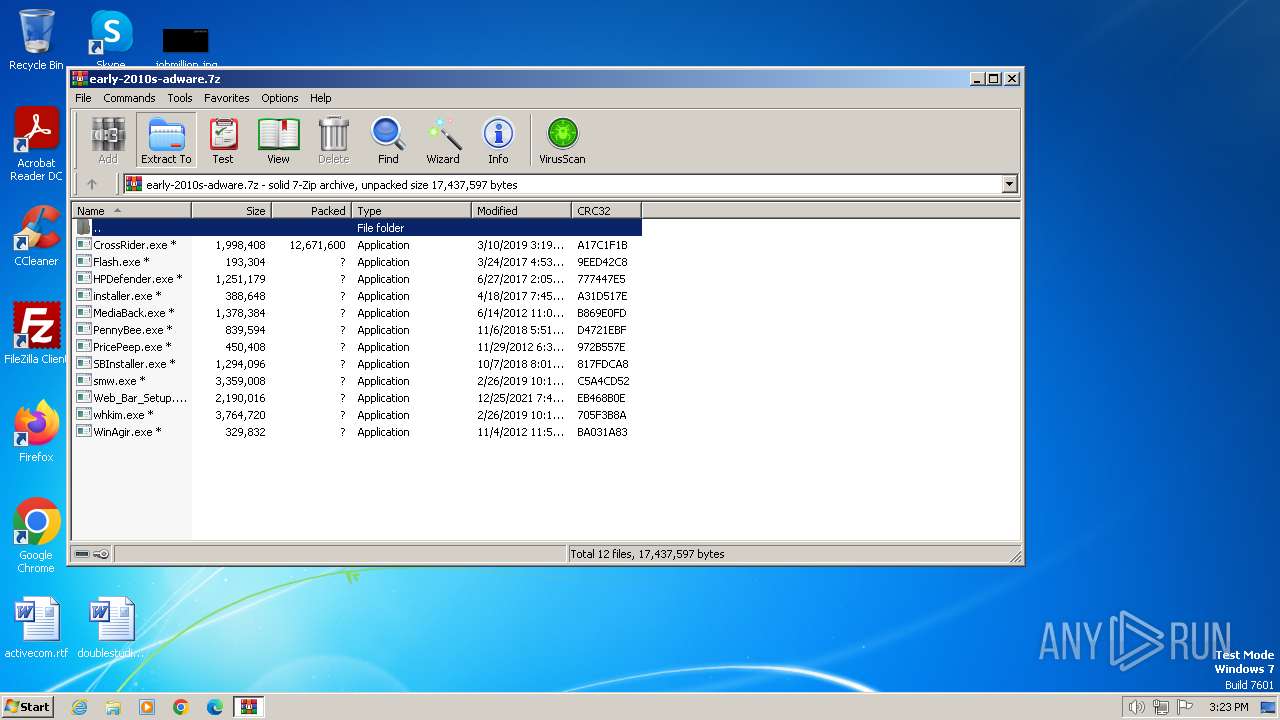This screenshot has height=720, width=1280.
Task: Sort list by Modified column
Action: tap(521, 210)
